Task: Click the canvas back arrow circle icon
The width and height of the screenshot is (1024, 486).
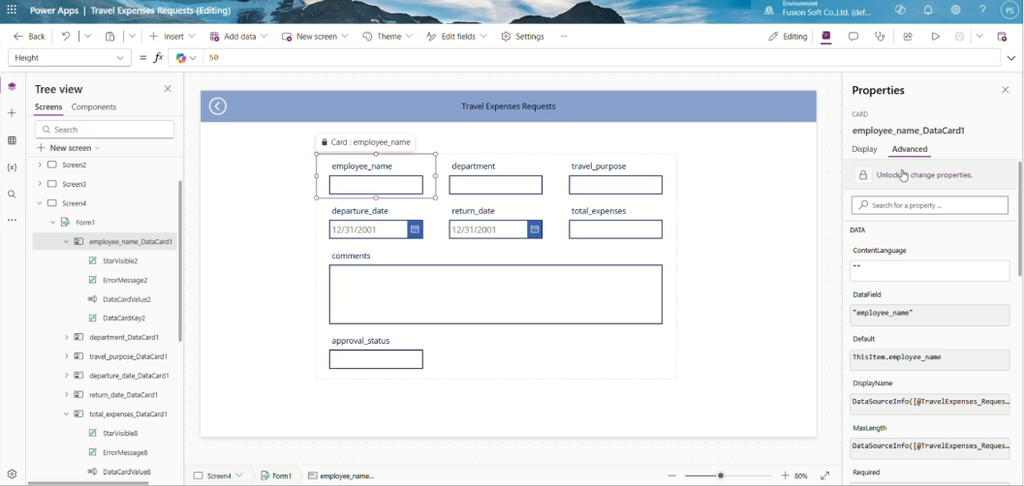Action: pos(217,106)
